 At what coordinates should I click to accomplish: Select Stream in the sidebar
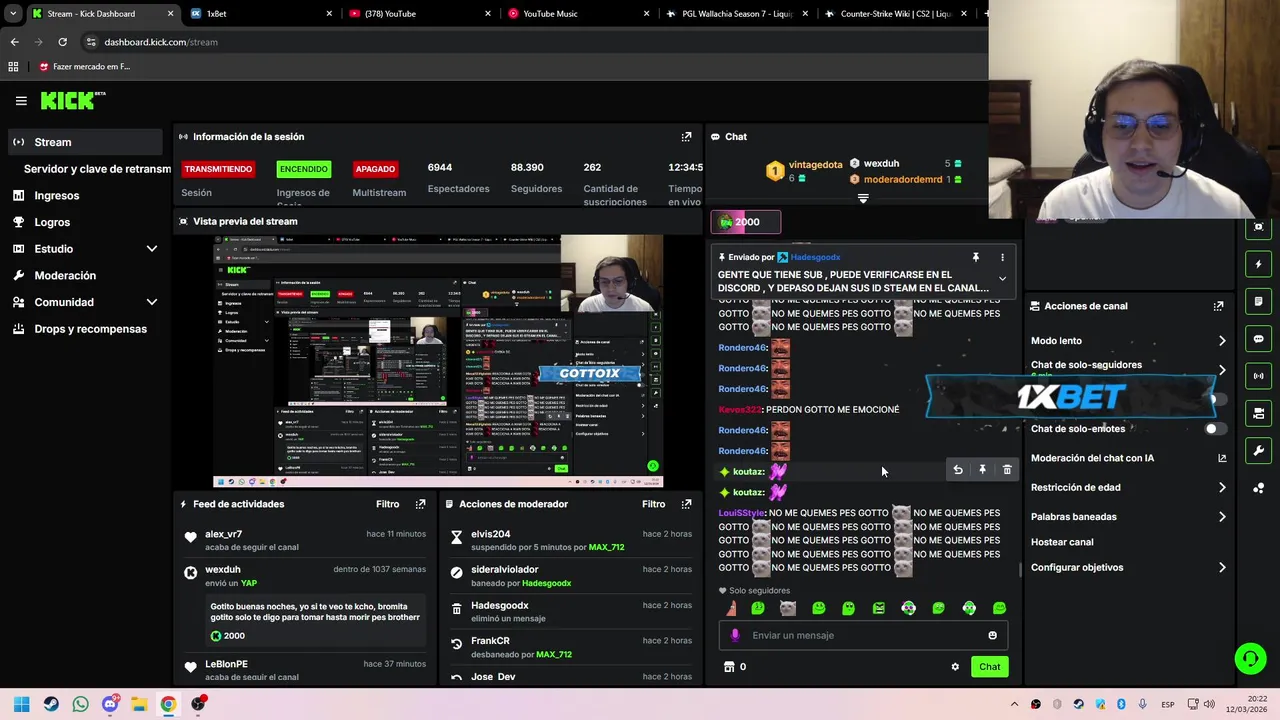84,142
